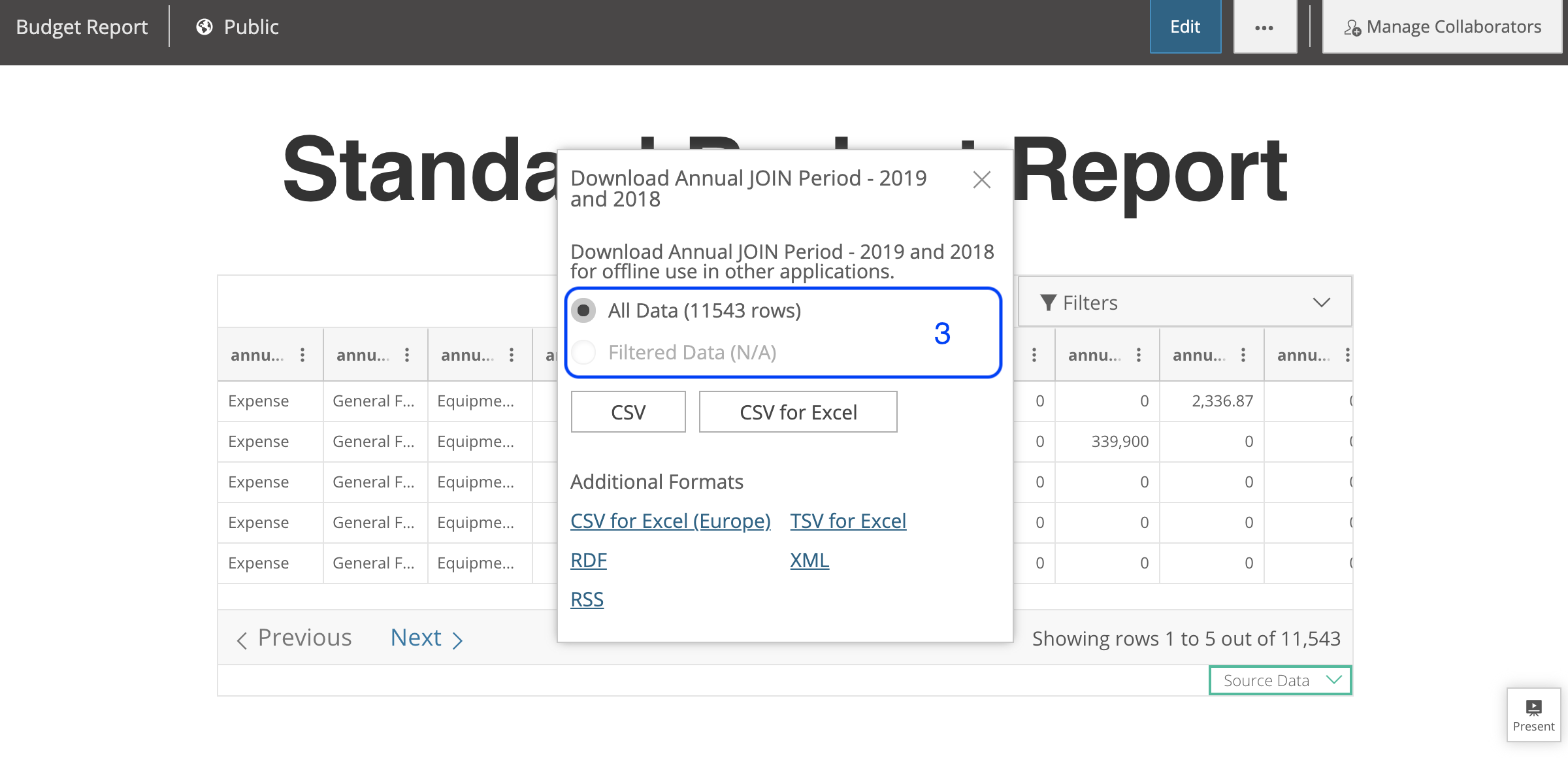Click the CSV for Excel button
This screenshot has width=1568, height=758.
click(798, 412)
